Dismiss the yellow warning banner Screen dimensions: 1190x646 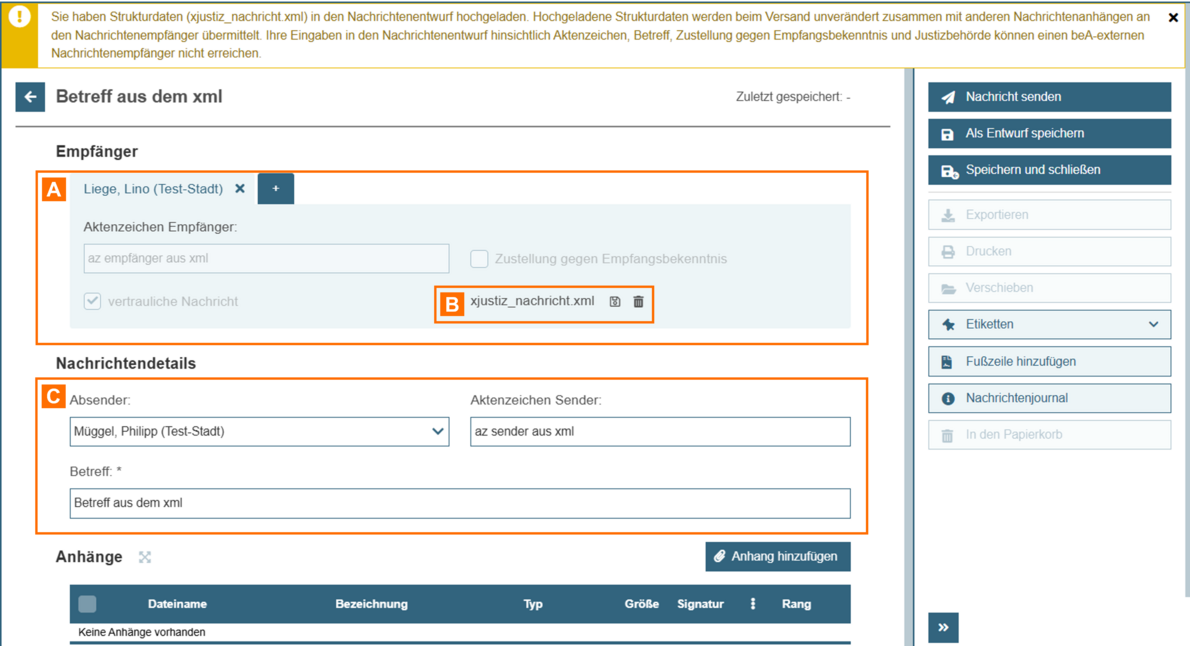click(x=1173, y=18)
